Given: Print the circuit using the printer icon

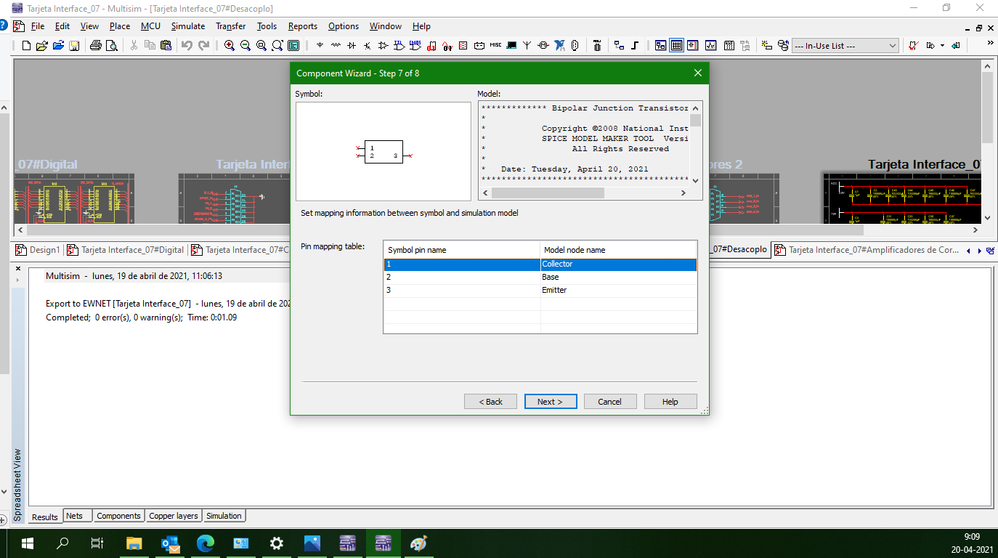Looking at the screenshot, I should coord(95,46).
